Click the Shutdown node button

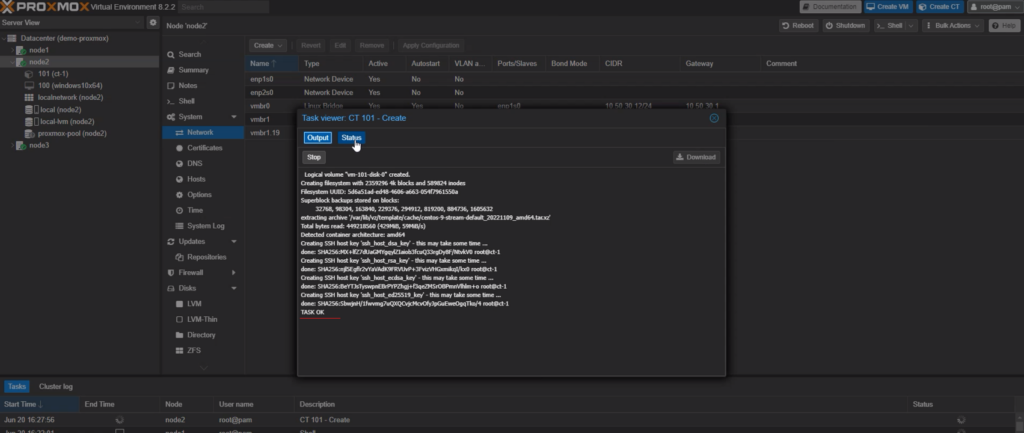846,25
